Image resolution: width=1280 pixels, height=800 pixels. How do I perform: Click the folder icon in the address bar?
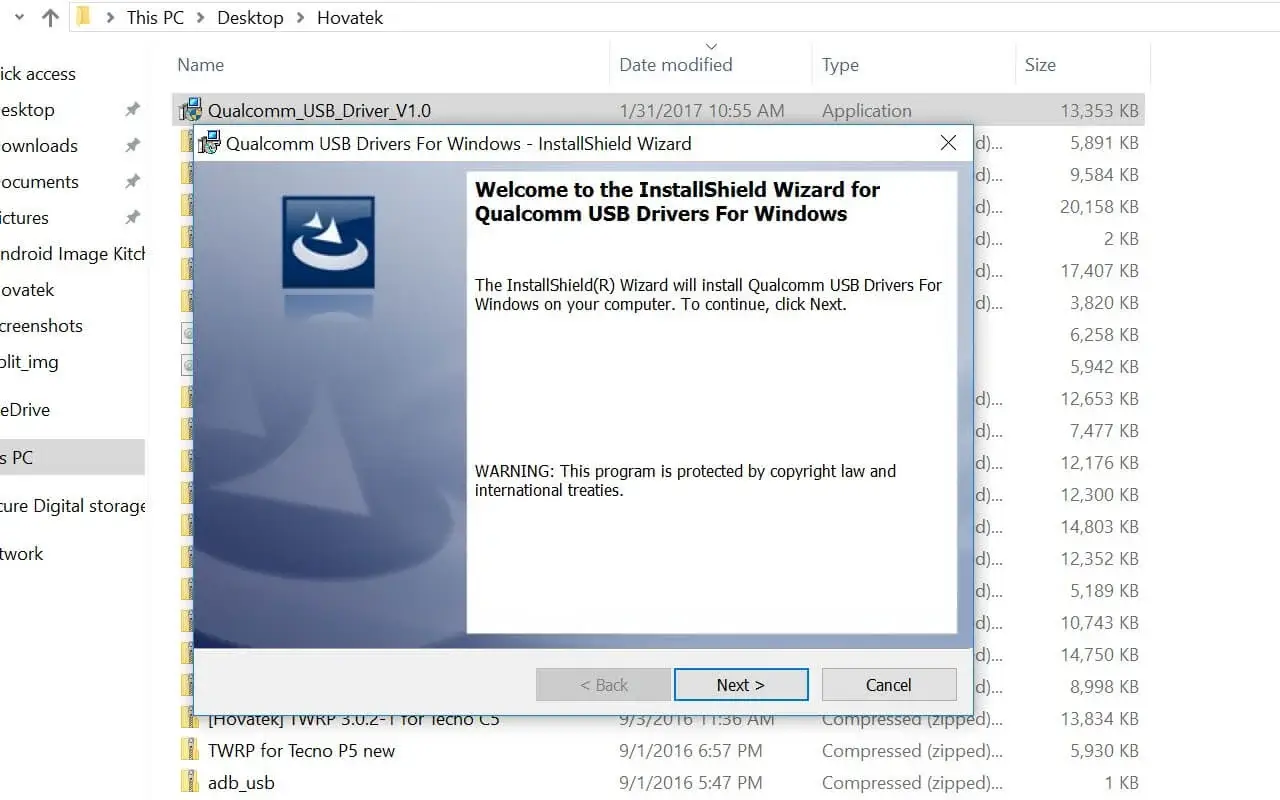(x=84, y=16)
